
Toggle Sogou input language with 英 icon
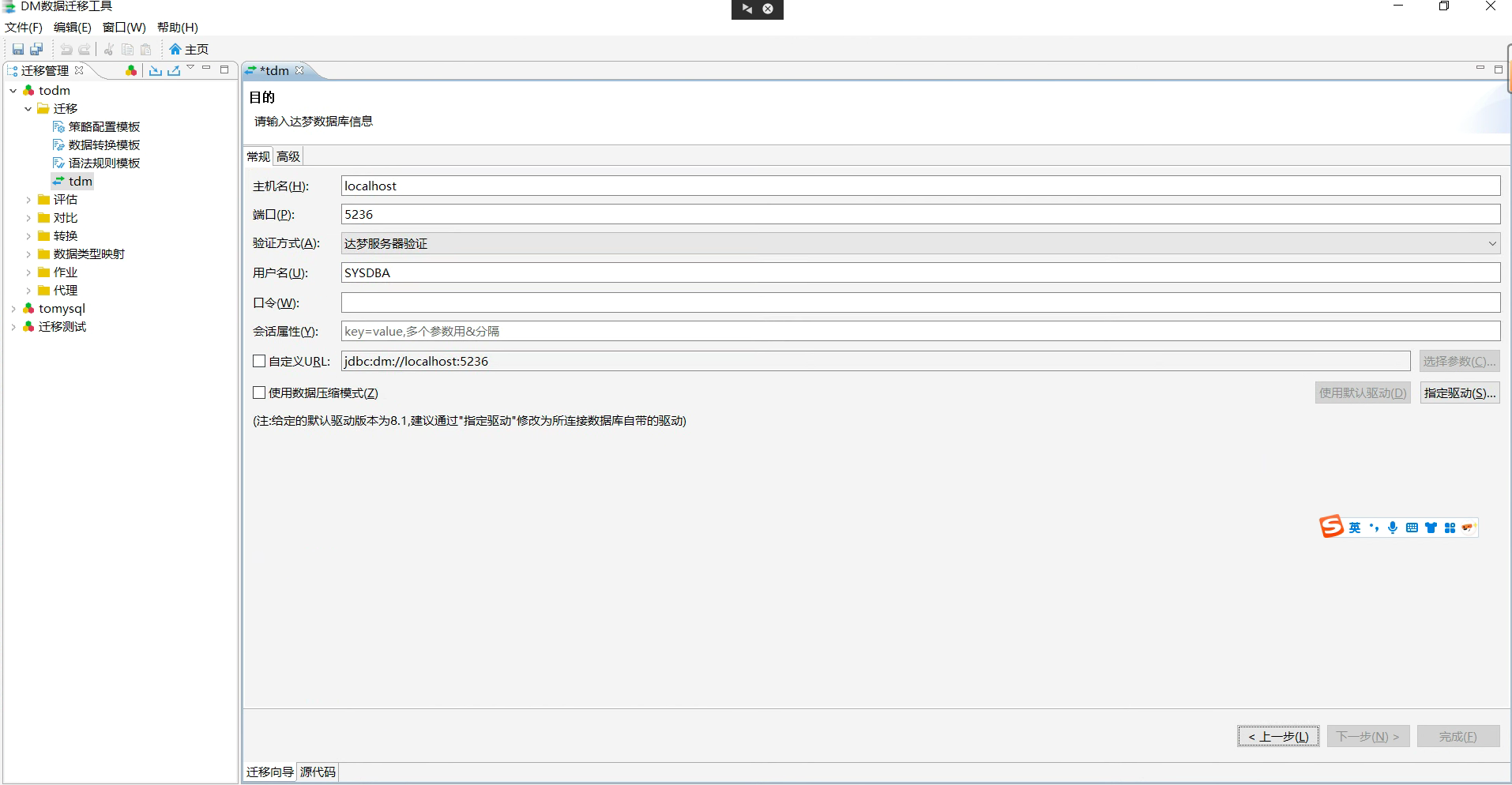pyautogui.click(x=1356, y=527)
